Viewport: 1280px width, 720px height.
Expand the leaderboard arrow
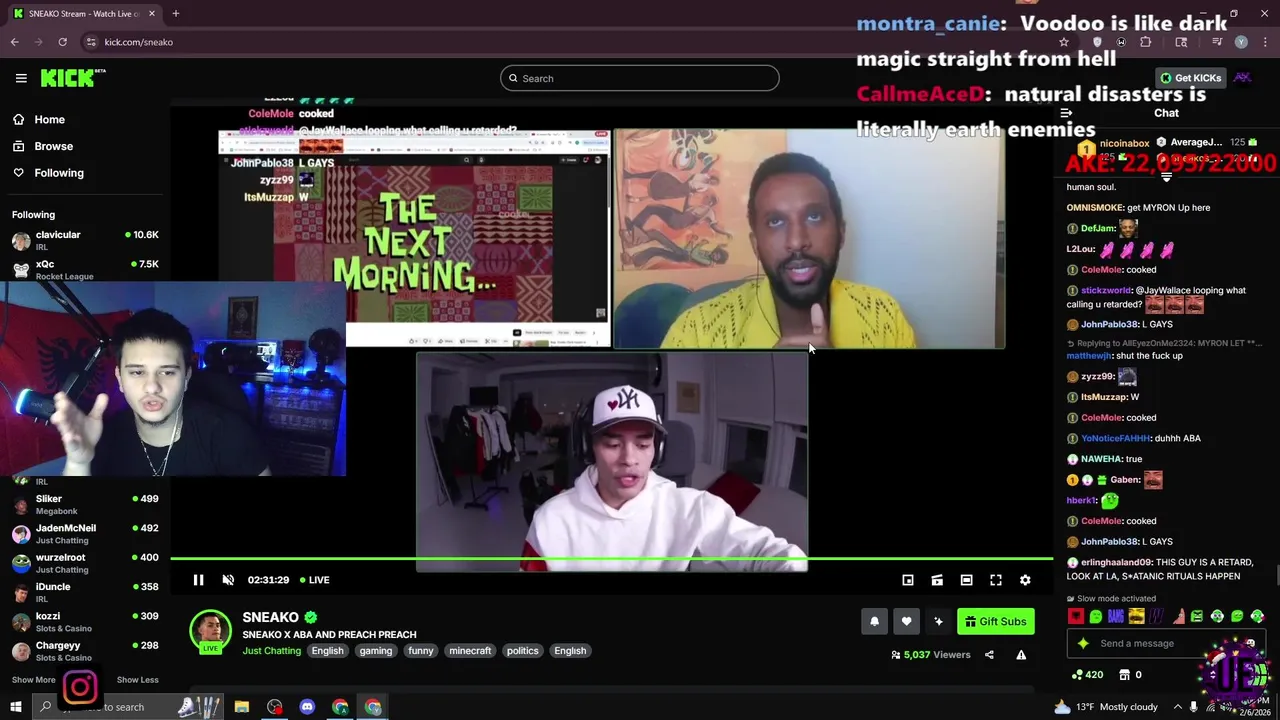[1166, 177]
